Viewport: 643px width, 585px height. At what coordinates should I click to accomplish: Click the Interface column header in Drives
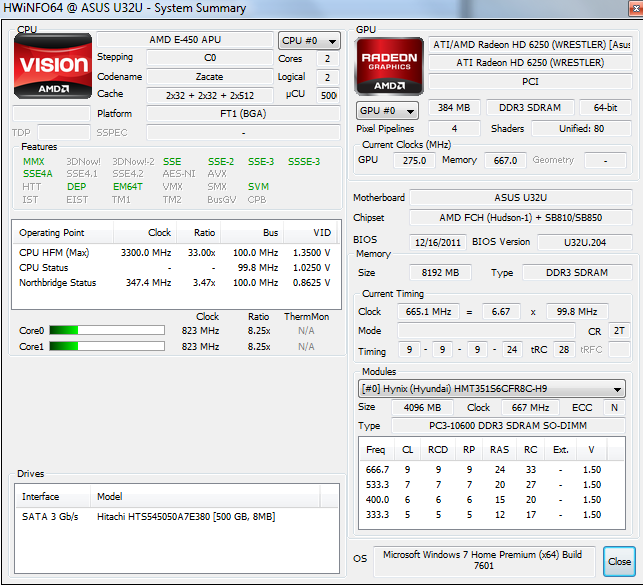52,496
